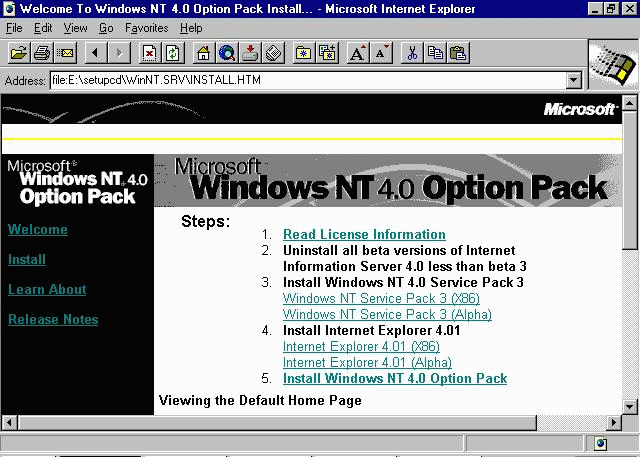The height and width of the screenshot is (457, 640).
Task: Click the Open folder toolbar icon
Action: pyautogui.click(x=19, y=53)
